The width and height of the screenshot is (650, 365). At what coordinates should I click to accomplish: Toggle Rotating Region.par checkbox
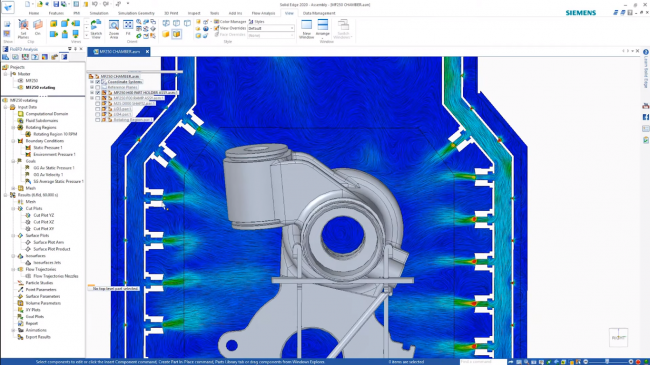pyautogui.click(x=98, y=120)
